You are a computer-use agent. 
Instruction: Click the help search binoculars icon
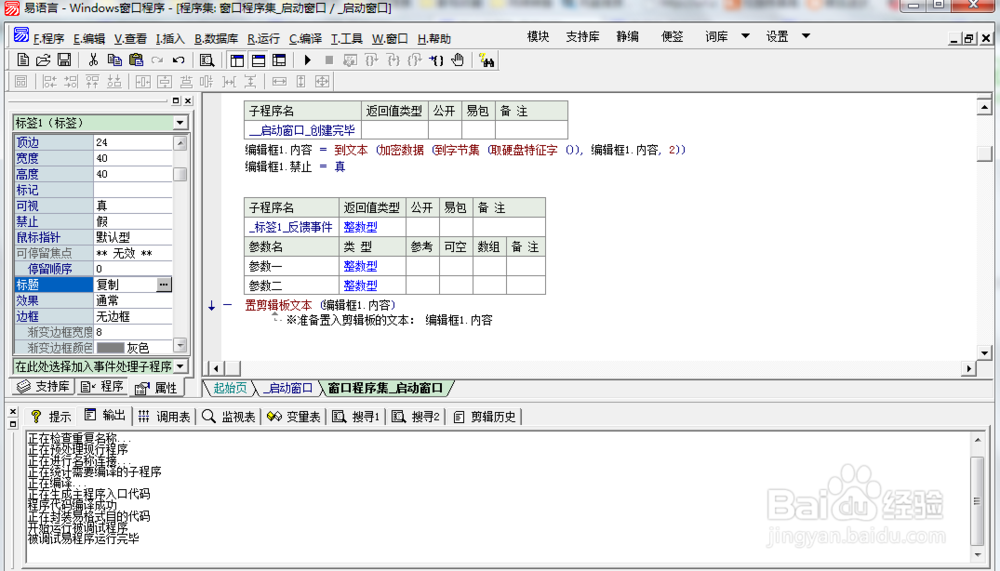tap(487, 61)
